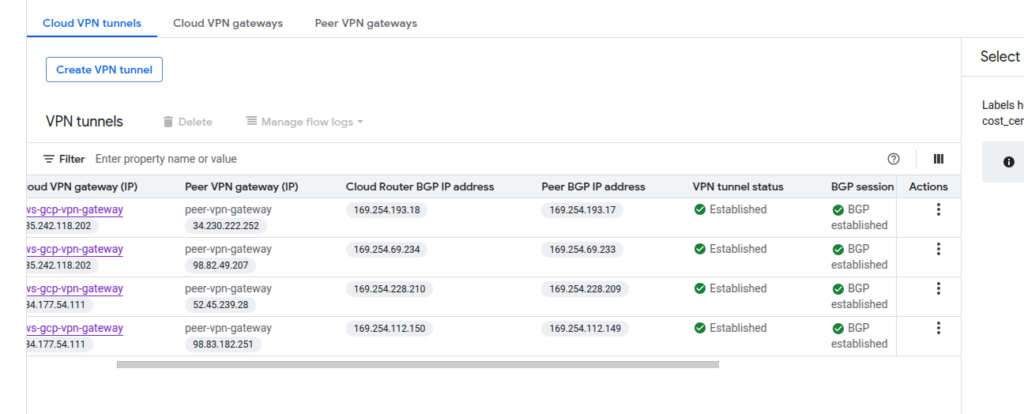
Task: Click the filter help question mark icon
Action: coord(893,159)
